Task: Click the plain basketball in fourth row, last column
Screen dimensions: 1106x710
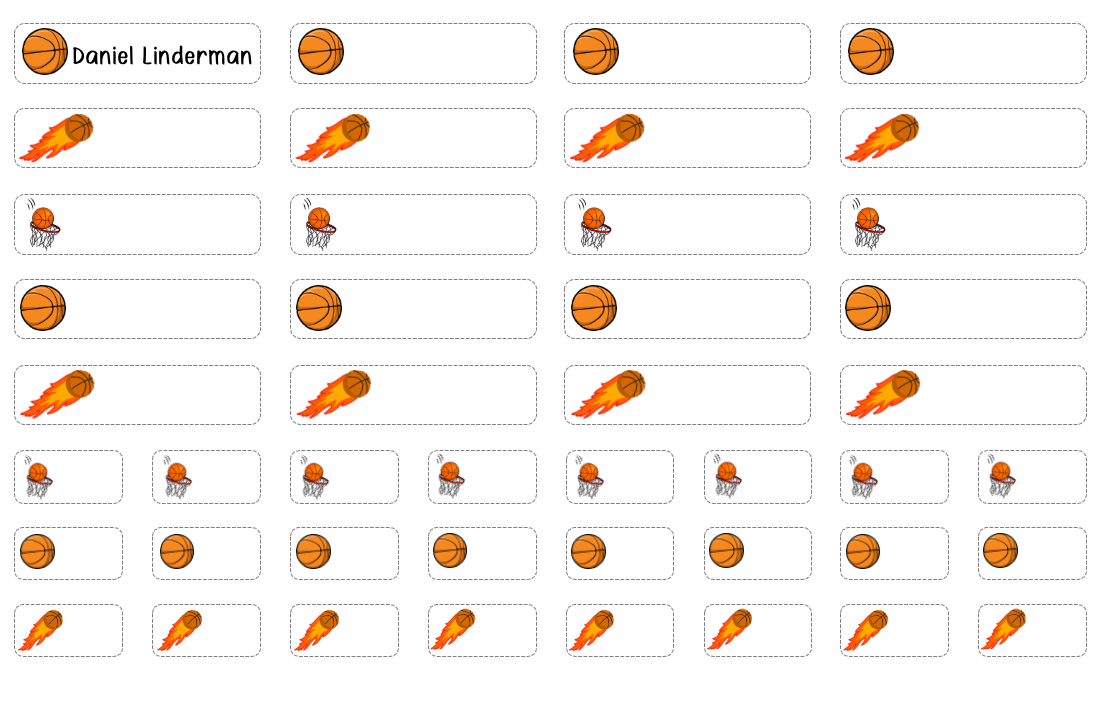Action: 868,308
